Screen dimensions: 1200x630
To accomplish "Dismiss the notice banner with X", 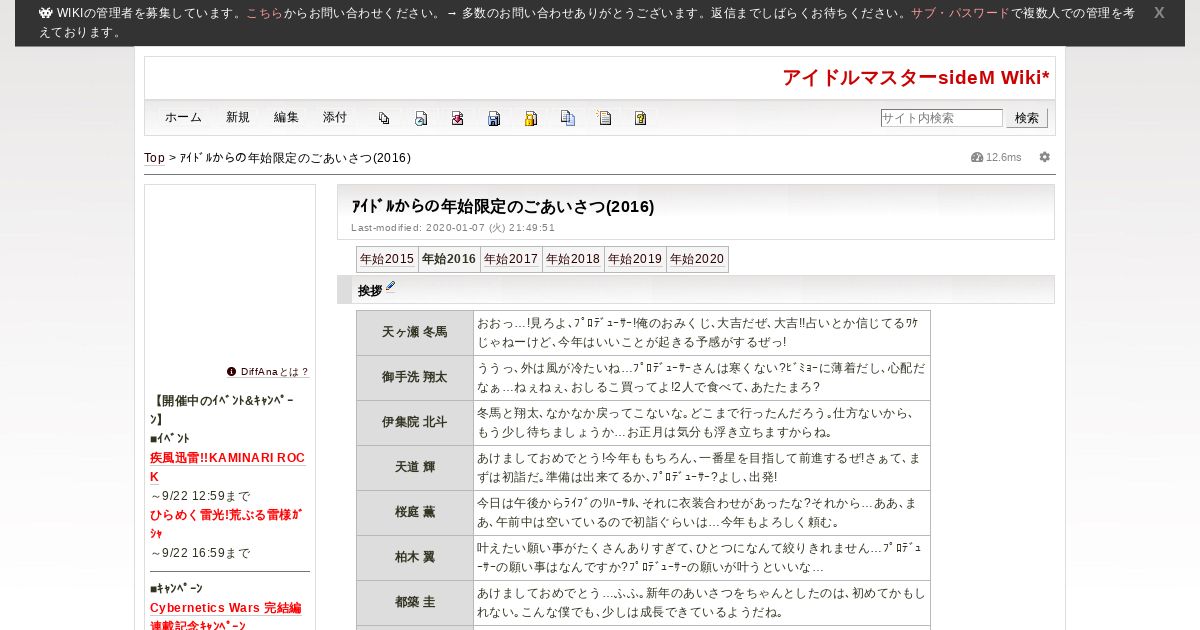I will pos(1159,13).
